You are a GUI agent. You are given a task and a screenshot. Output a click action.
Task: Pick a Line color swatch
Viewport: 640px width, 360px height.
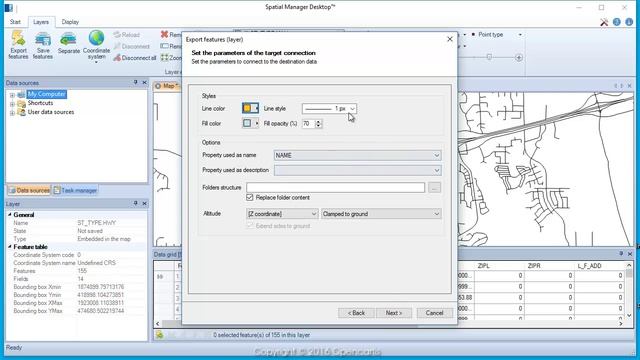pyautogui.click(x=250, y=108)
